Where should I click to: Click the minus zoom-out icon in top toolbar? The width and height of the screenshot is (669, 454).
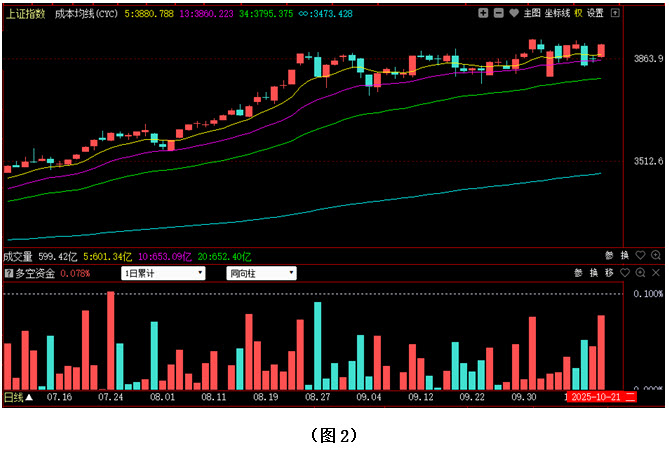tap(498, 13)
